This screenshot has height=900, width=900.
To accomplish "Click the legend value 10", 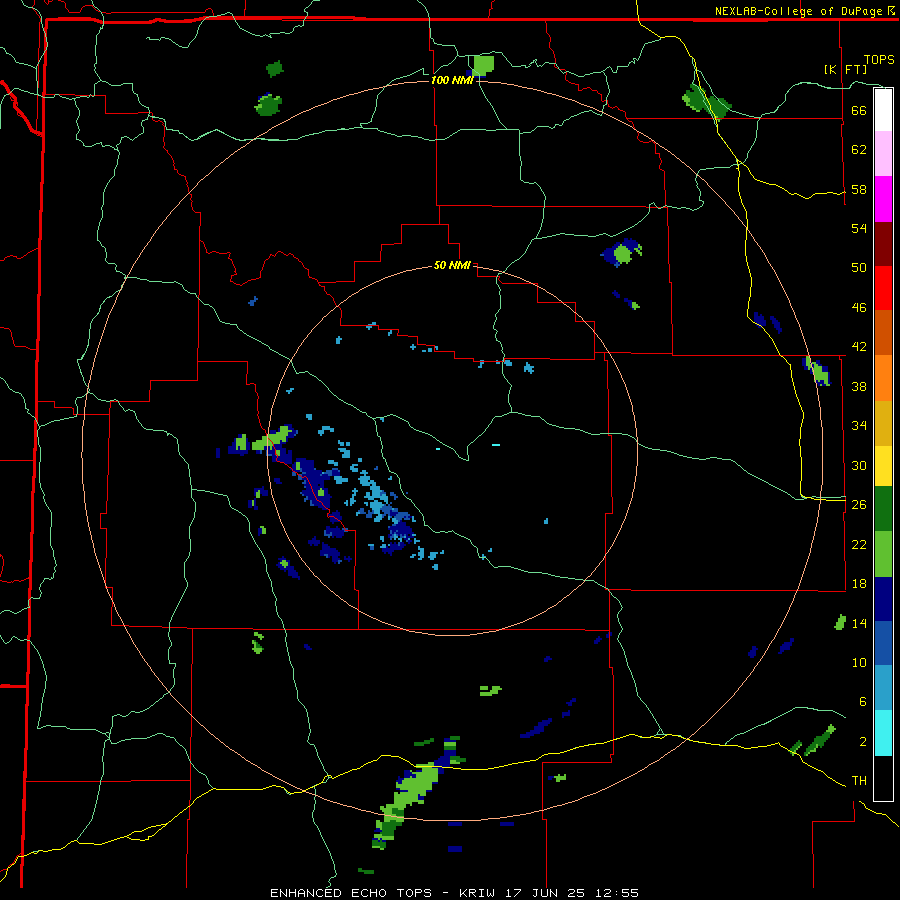I will tap(859, 662).
